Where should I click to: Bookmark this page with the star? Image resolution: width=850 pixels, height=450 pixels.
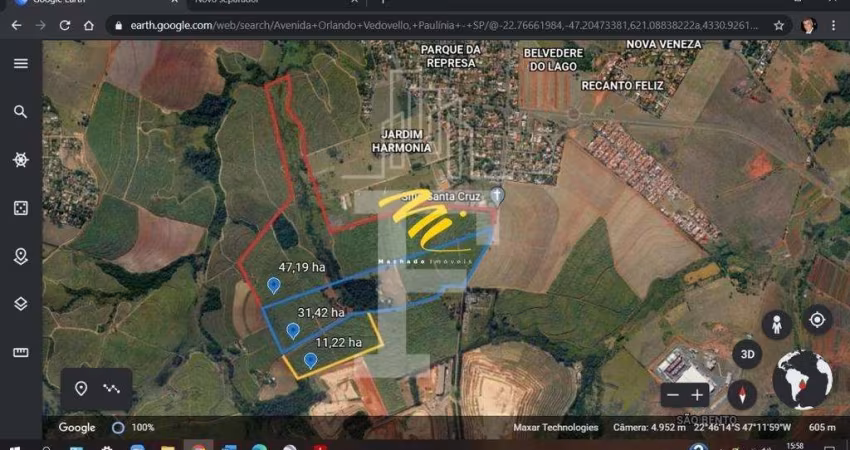tap(779, 25)
